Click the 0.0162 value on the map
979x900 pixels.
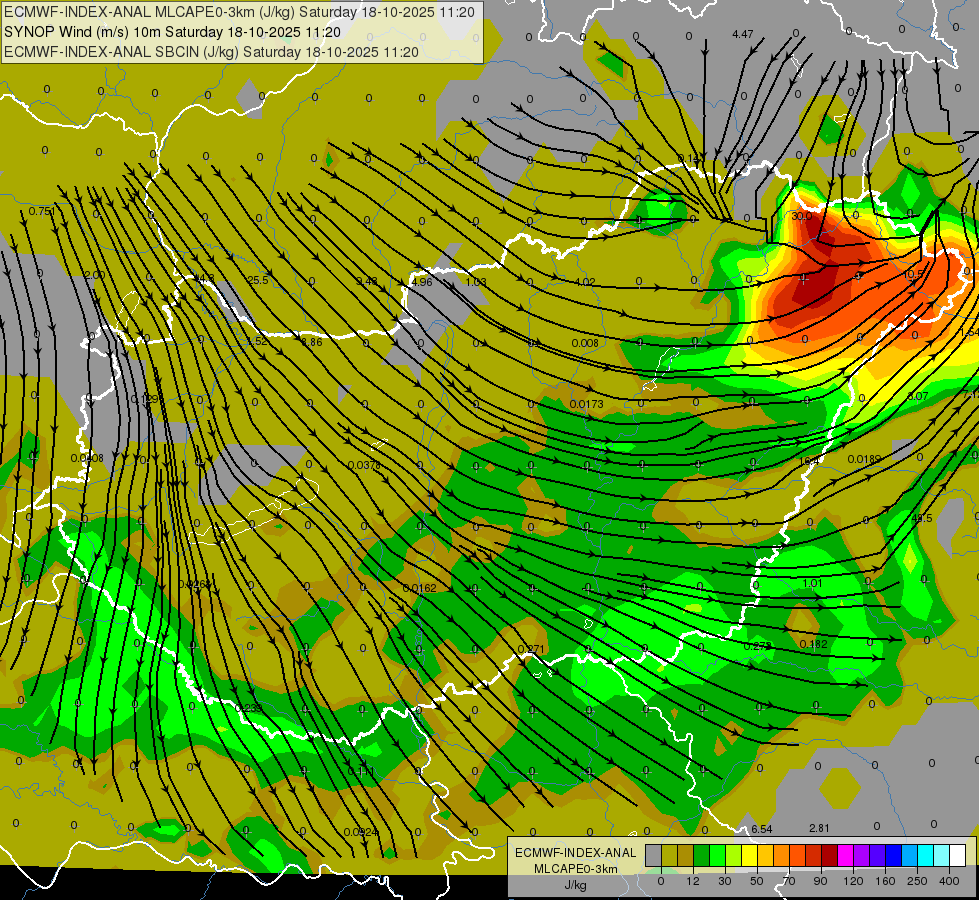coord(420,588)
